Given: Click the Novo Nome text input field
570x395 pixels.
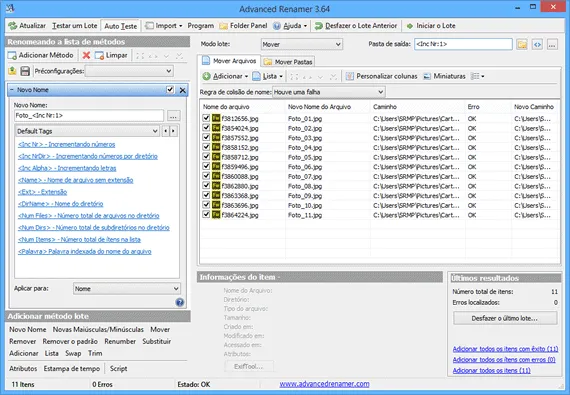Looking at the screenshot, I should (x=89, y=116).
